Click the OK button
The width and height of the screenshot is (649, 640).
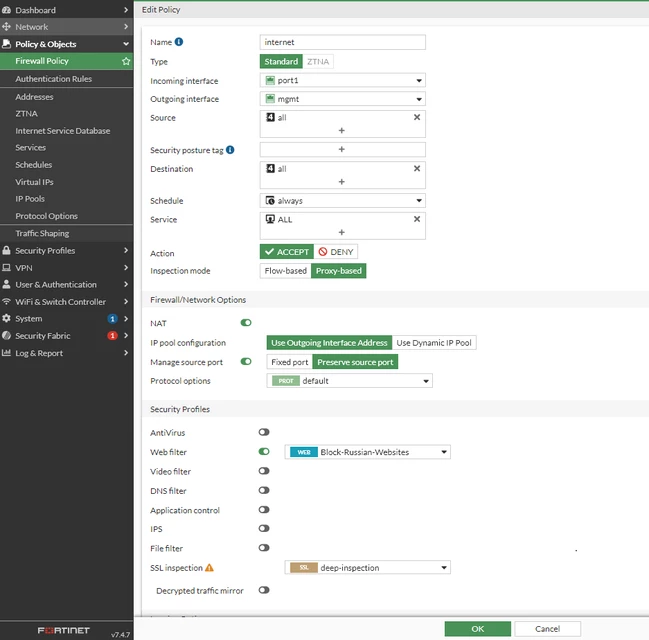[478, 629]
